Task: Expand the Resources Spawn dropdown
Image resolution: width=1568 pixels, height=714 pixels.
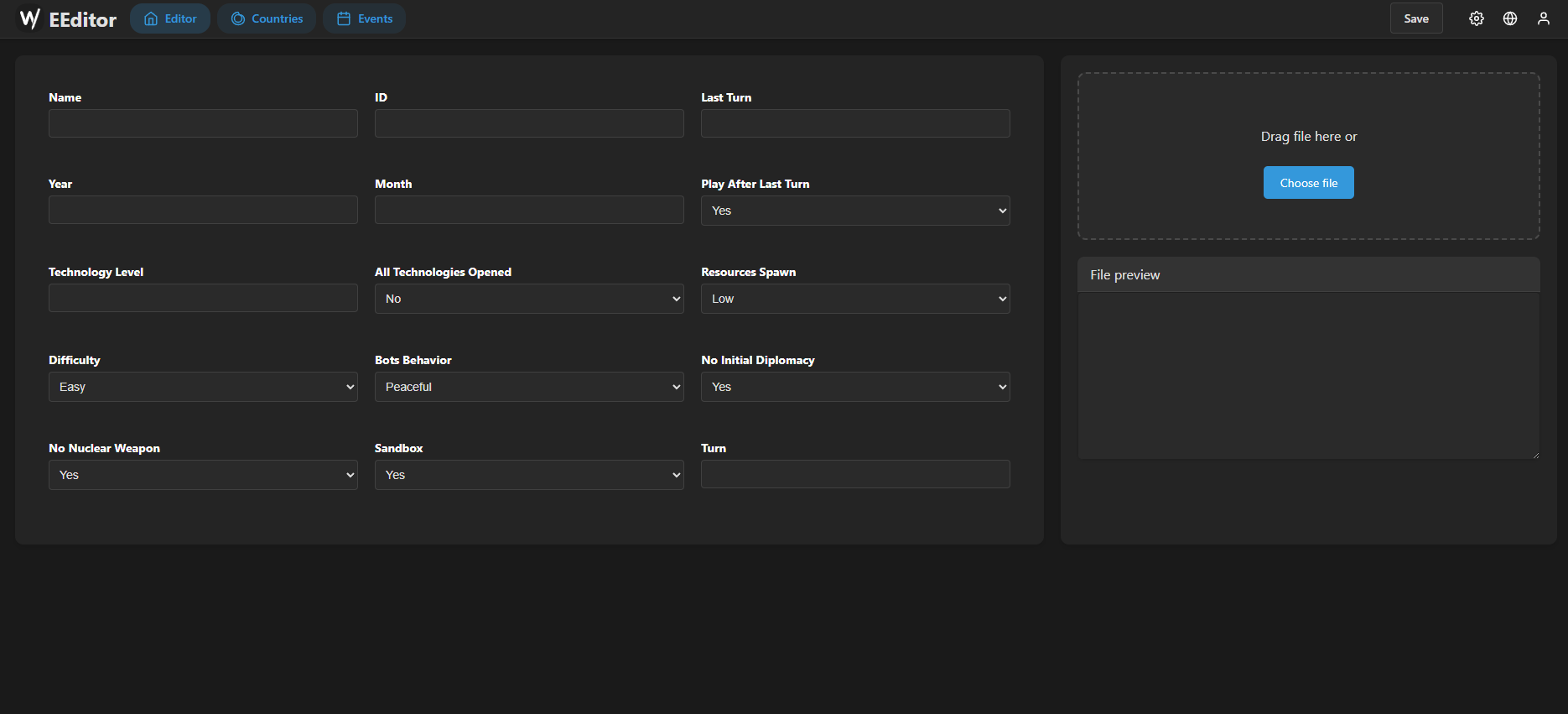Action: tap(855, 299)
